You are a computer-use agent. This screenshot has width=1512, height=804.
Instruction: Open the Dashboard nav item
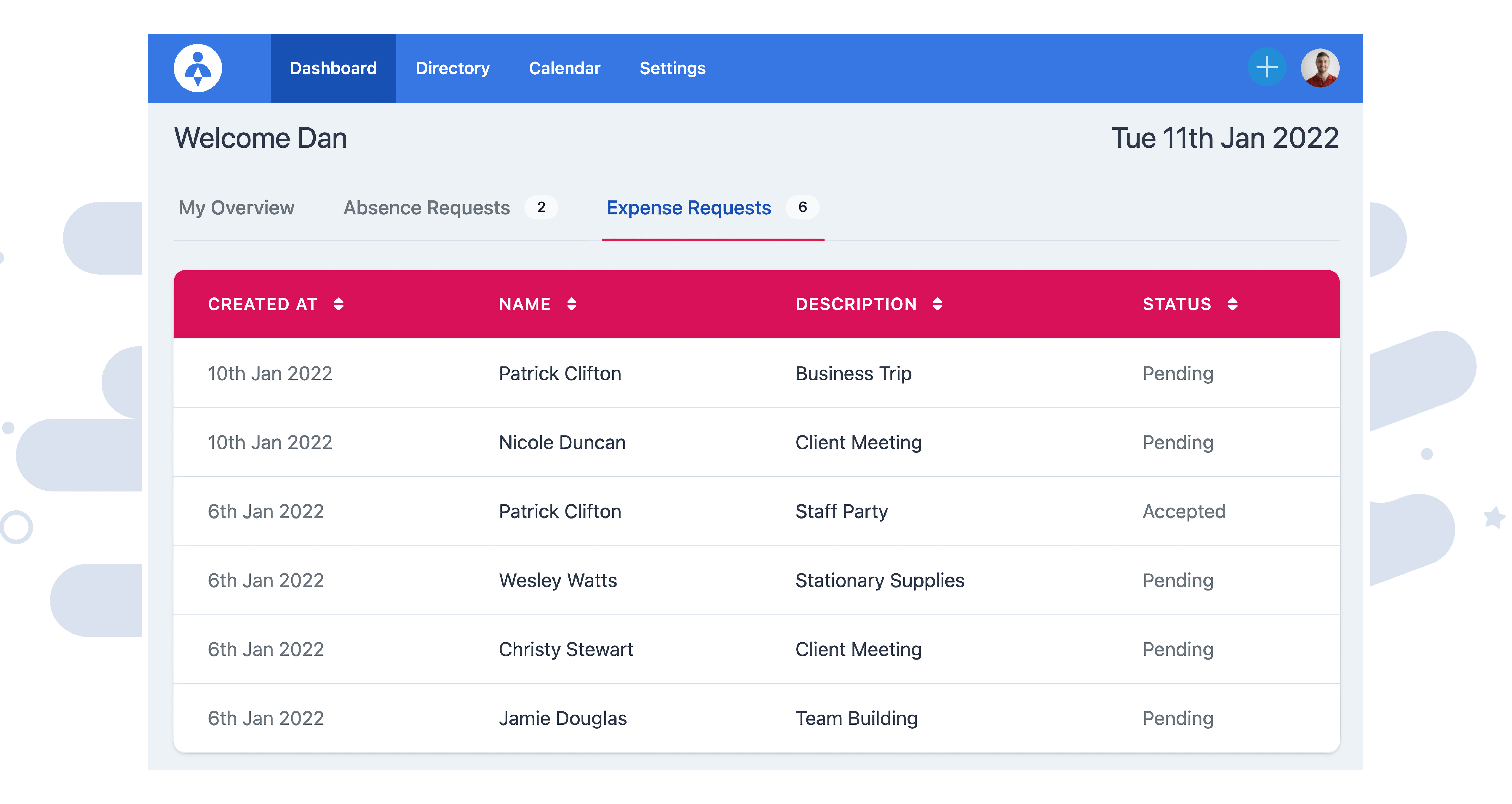click(333, 68)
